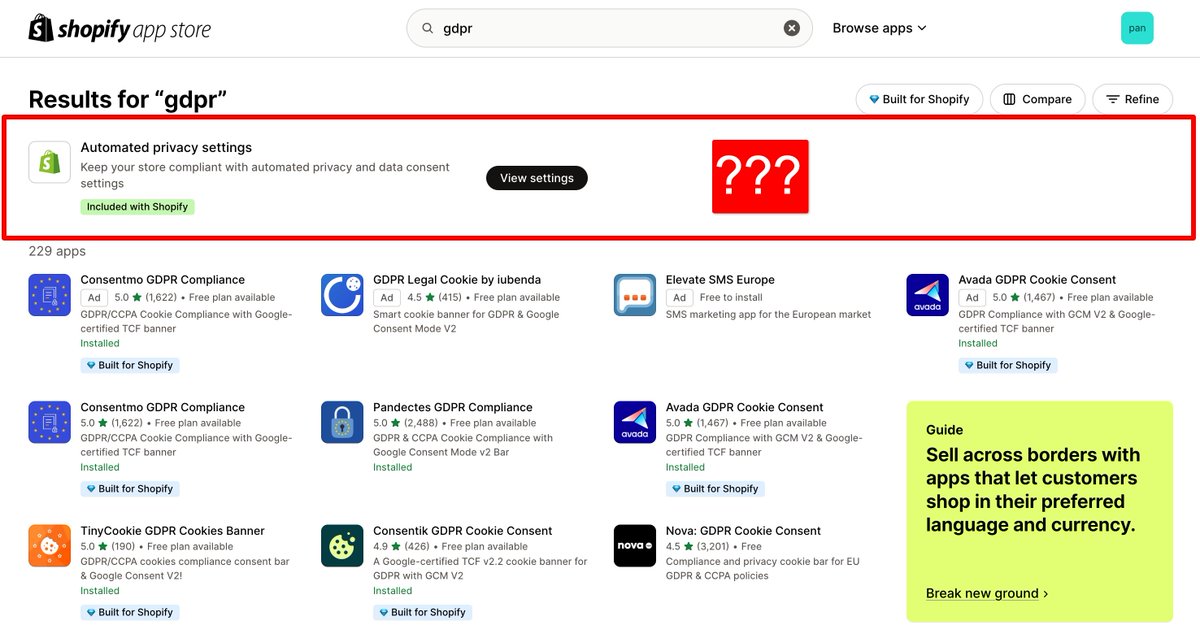Expand the Browse apps dropdown

point(880,28)
